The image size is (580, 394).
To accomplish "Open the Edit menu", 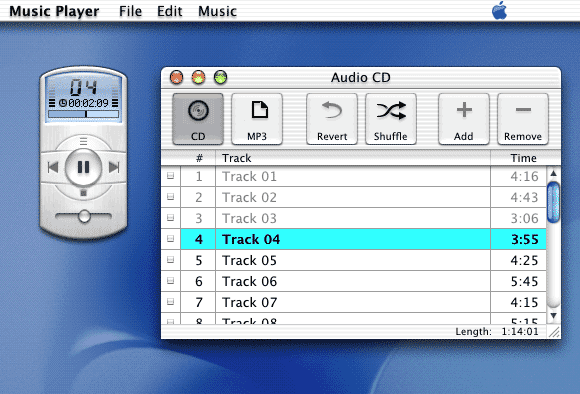I will point(169,11).
